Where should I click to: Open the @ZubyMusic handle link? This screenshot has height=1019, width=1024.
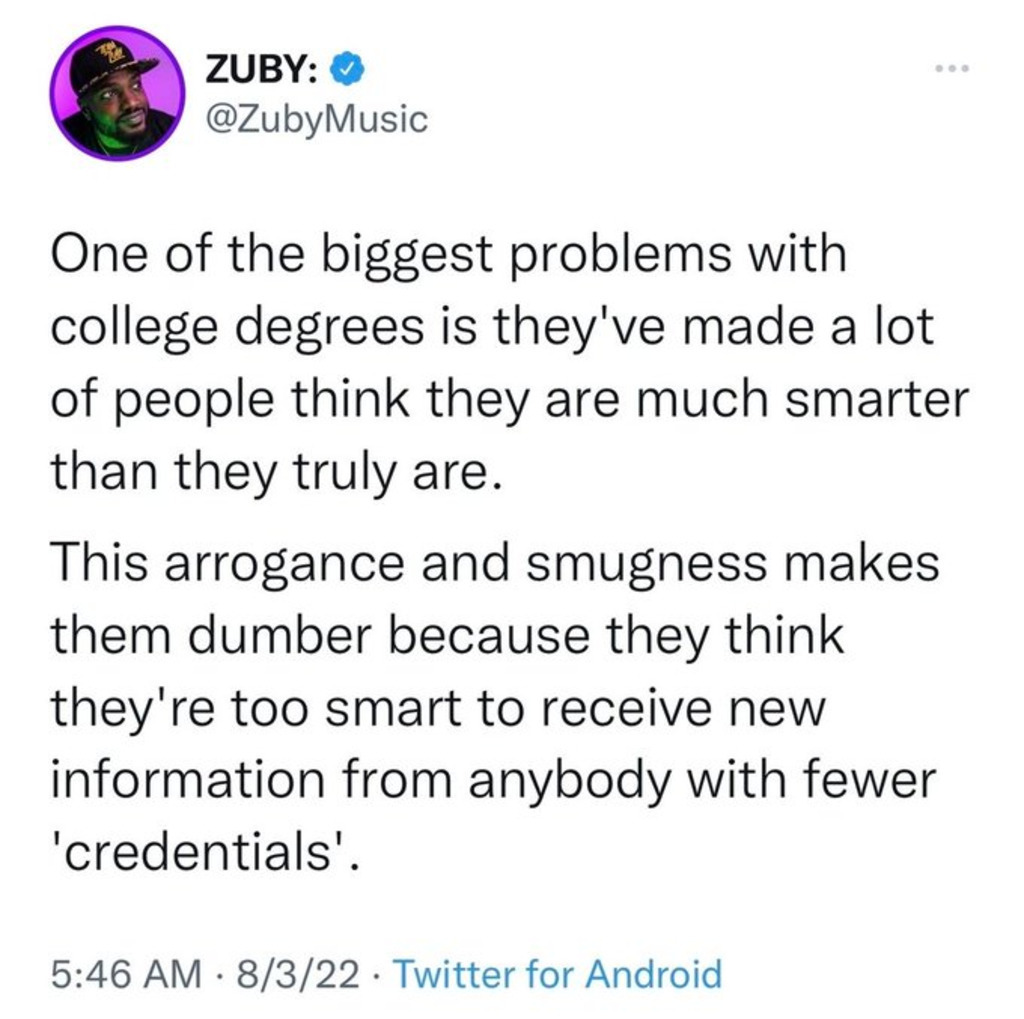pos(314,119)
